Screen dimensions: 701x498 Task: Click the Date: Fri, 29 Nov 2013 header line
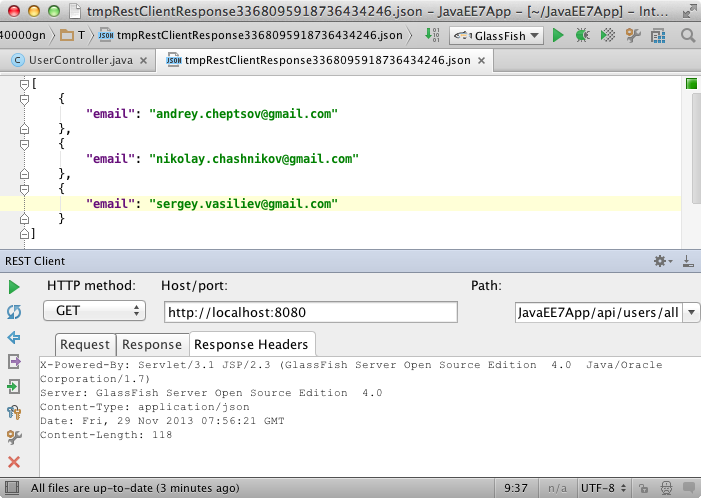pyautogui.click(x=162, y=421)
